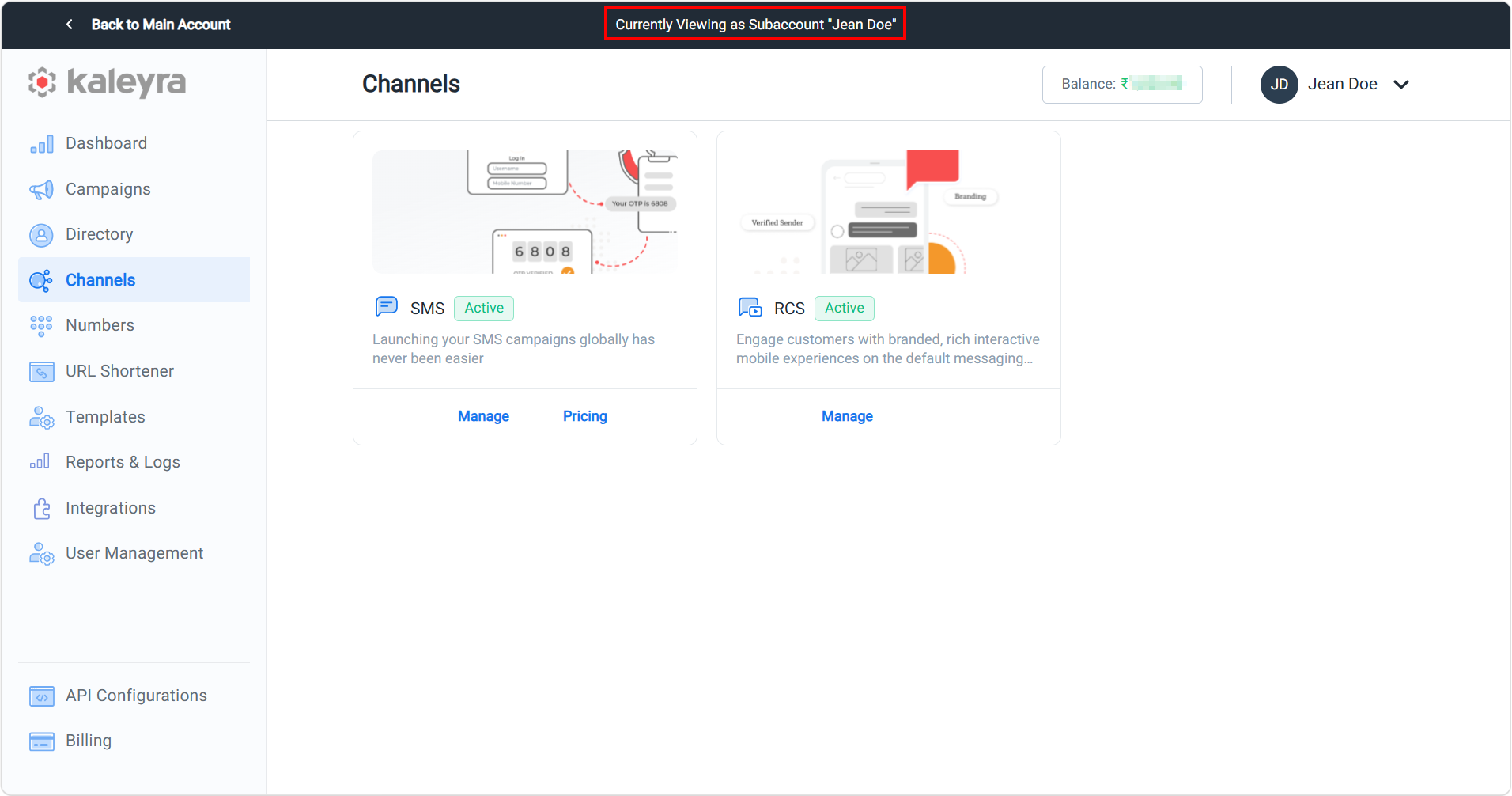This screenshot has width=1512, height=796.
Task: Navigate to Templates
Action: pyautogui.click(x=105, y=417)
